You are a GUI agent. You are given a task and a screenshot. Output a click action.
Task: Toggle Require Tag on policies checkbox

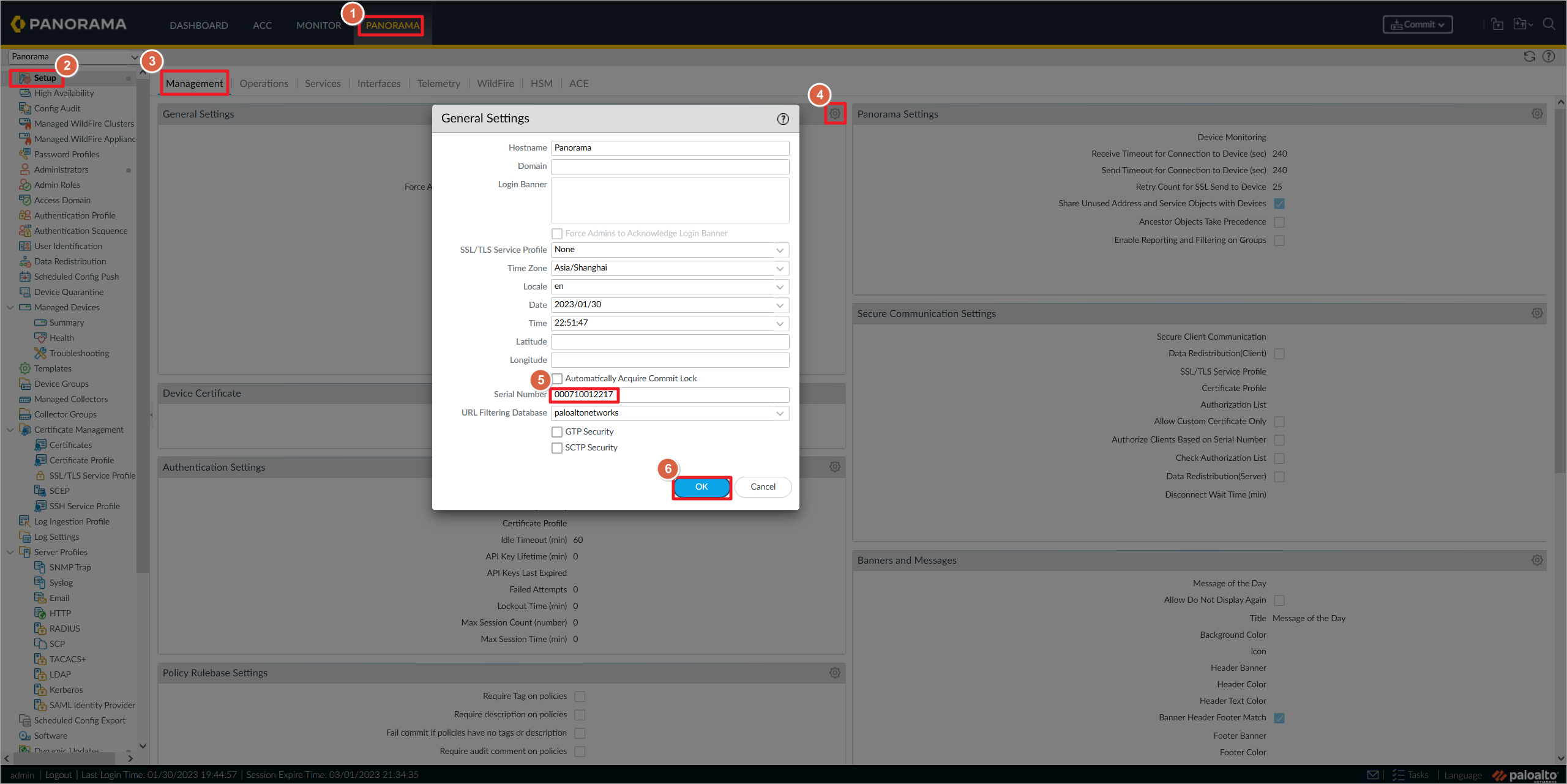click(580, 696)
